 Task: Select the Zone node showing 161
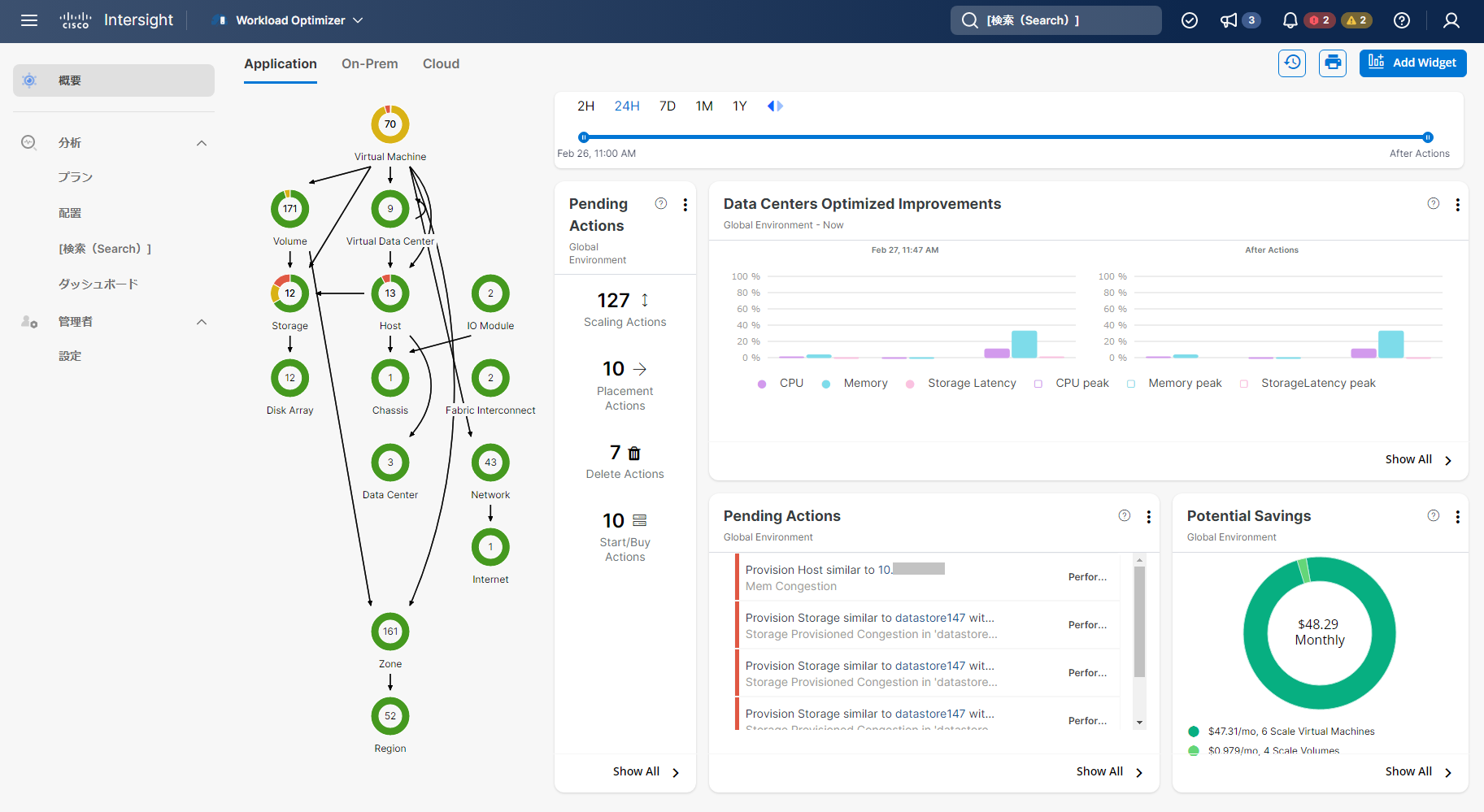(390, 632)
